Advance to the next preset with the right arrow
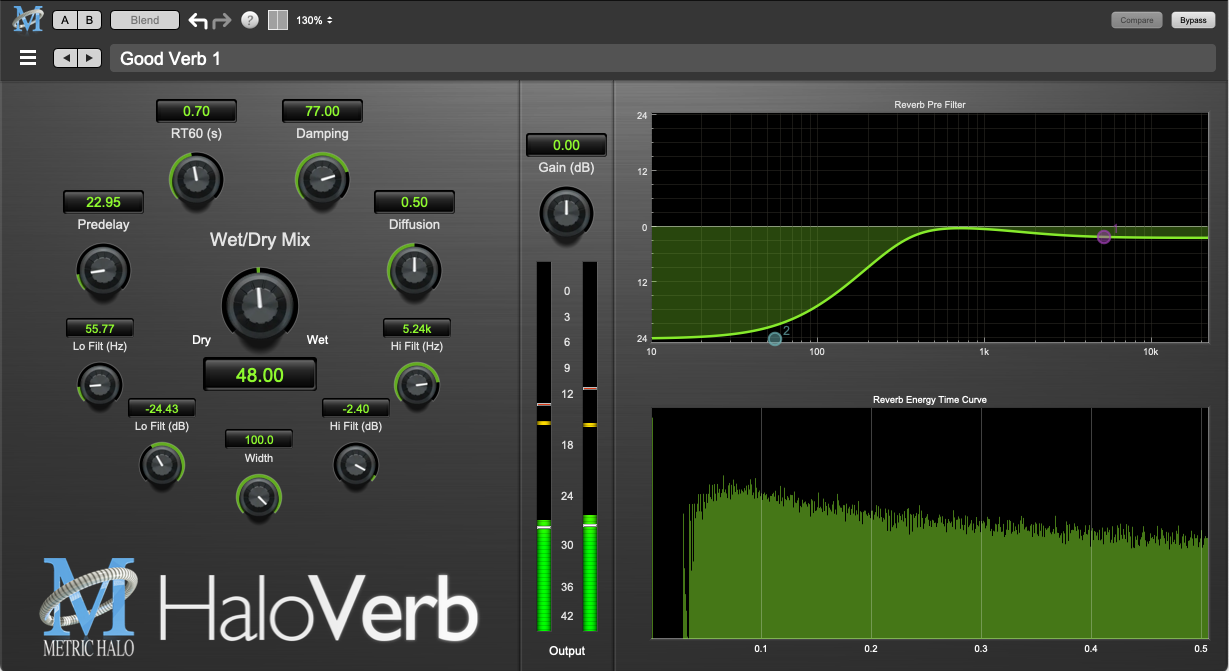1229x671 pixels. tap(90, 58)
